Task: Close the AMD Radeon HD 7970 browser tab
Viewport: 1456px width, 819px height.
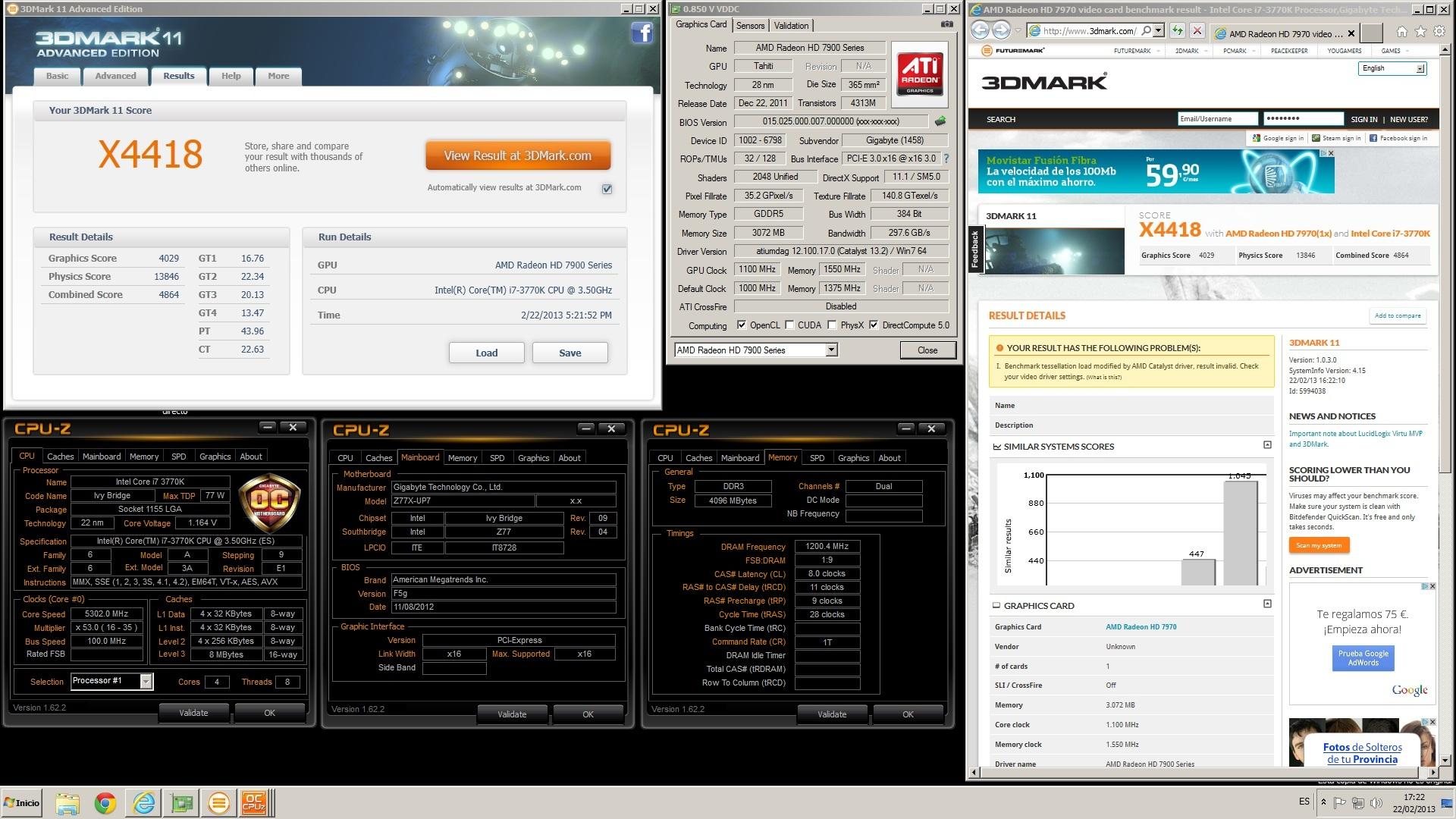Action: 1350,33
